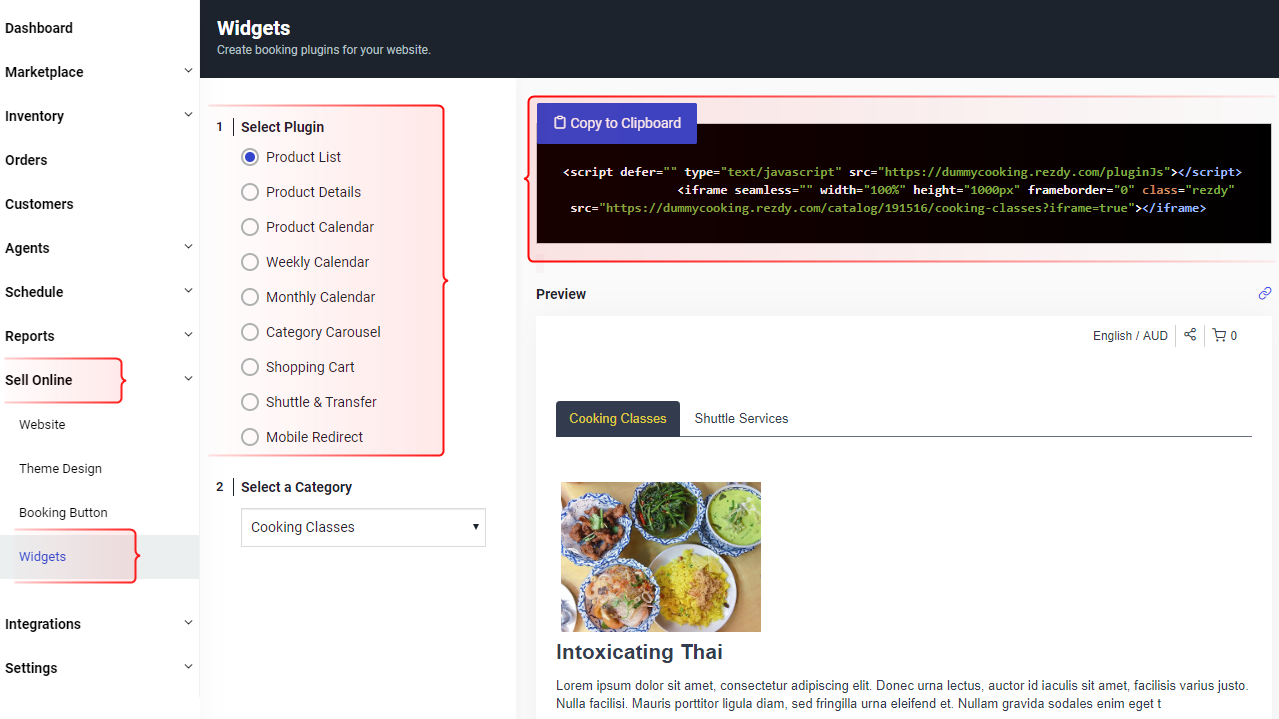The width and height of the screenshot is (1279, 719).
Task: Go to Dashboard in the sidebar
Action: [x=39, y=28]
